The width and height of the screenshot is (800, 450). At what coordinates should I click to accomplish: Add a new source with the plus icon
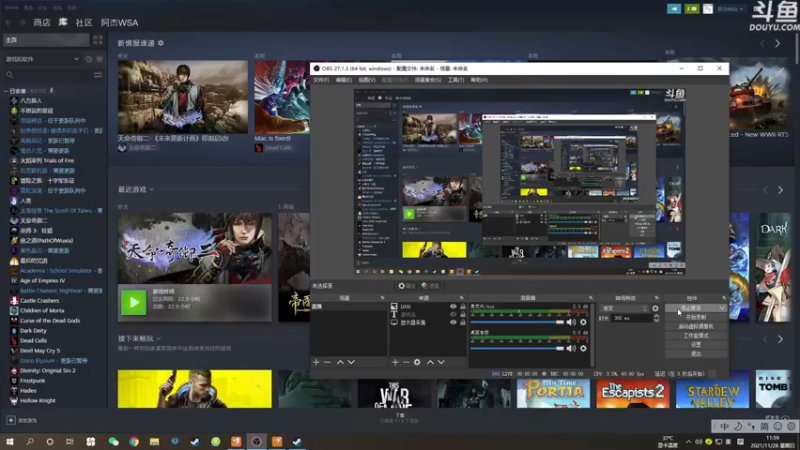tap(395, 362)
